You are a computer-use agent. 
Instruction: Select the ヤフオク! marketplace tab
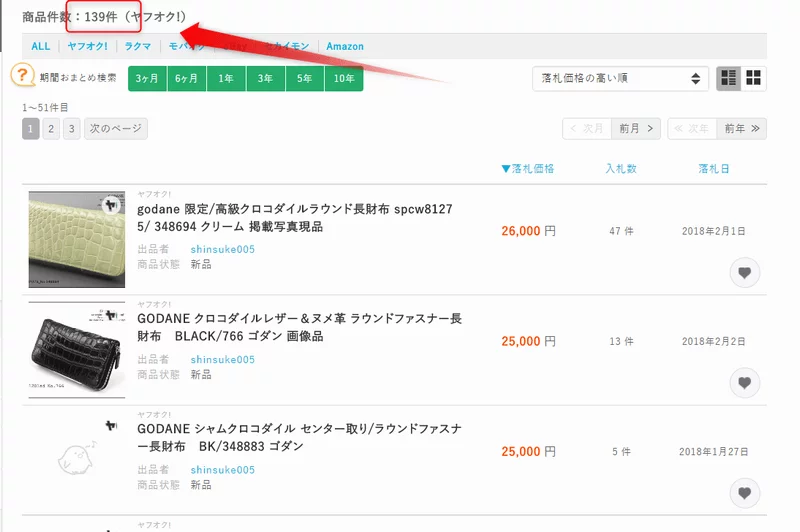(87, 46)
